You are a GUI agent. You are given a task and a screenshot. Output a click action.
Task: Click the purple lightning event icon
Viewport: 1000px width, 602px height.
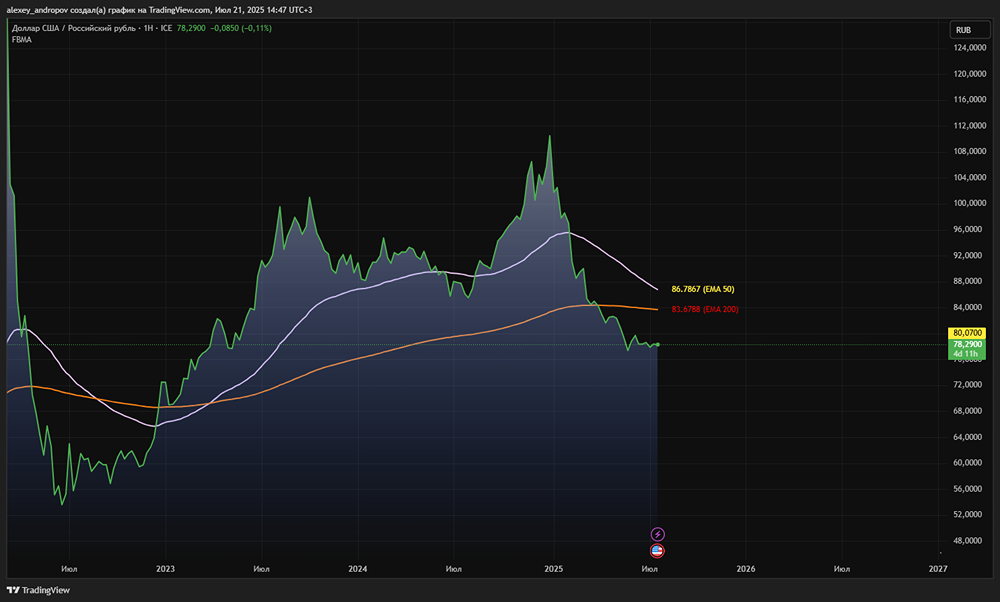(x=658, y=534)
